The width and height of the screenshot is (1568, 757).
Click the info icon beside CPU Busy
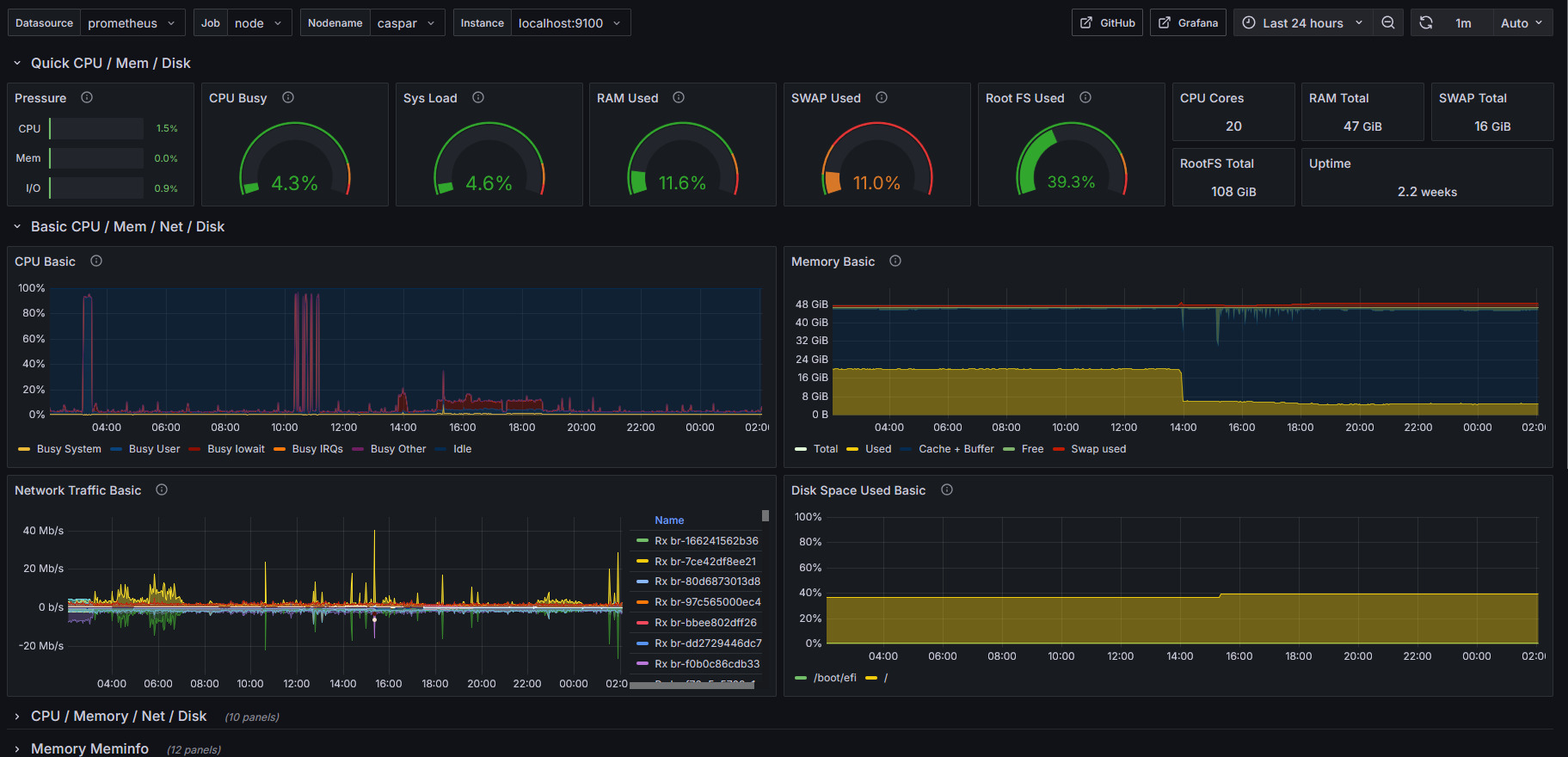[x=288, y=98]
